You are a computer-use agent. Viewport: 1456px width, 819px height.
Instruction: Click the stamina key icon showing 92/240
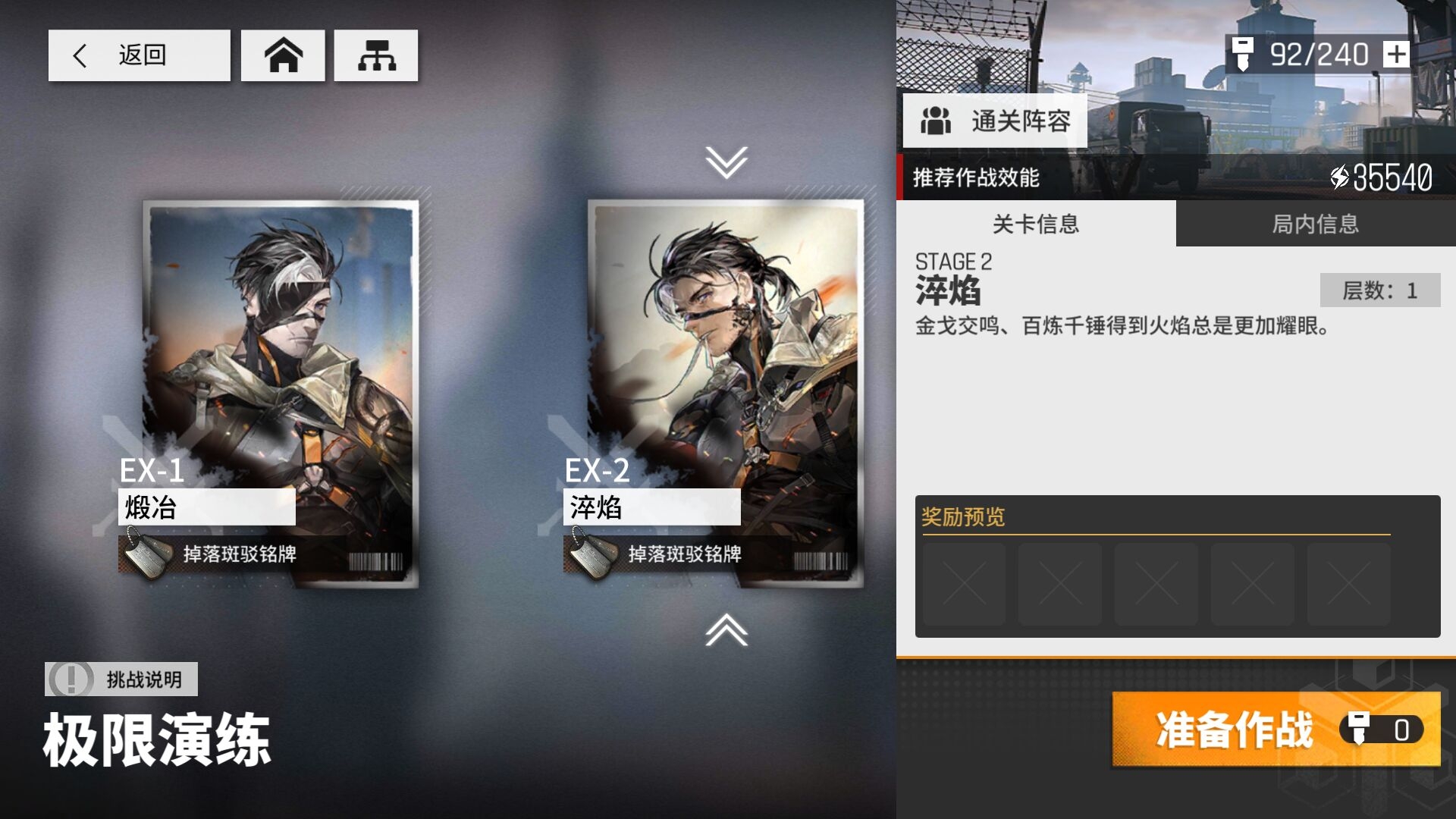point(1242,54)
